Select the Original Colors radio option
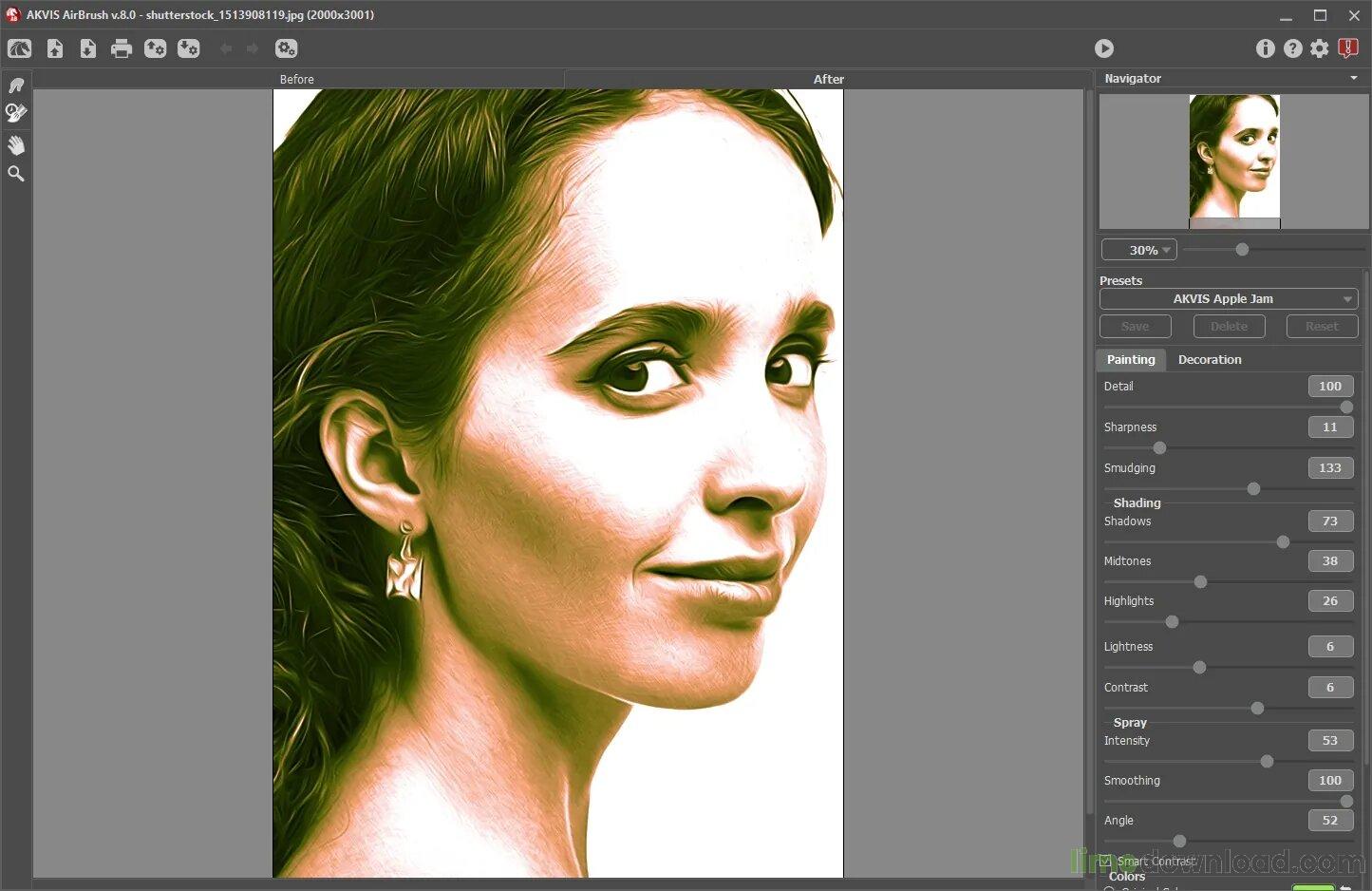The width and height of the screenshot is (1372, 891). (1109, 887)
